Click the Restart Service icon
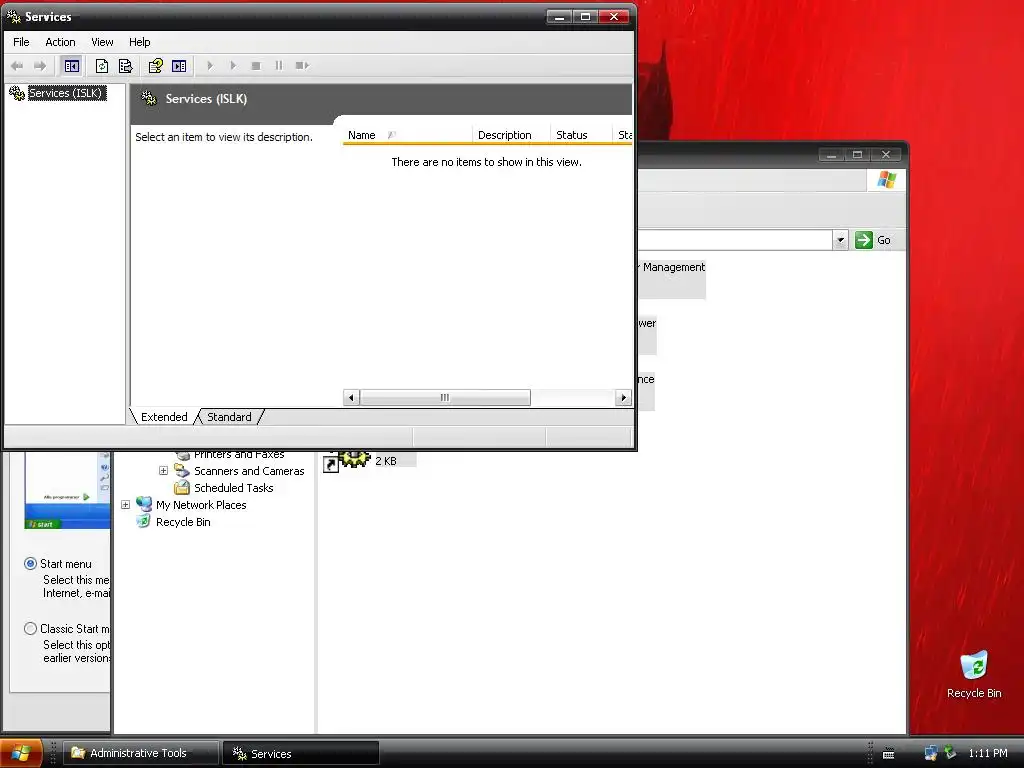 coord(302,66)
